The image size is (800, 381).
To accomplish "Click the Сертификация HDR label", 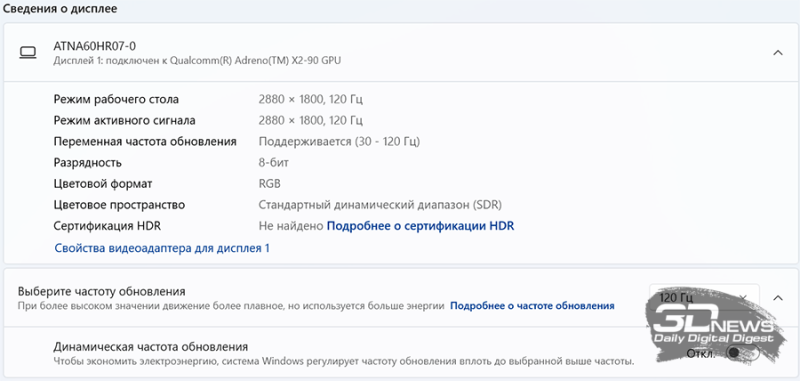I will point(107,226).
